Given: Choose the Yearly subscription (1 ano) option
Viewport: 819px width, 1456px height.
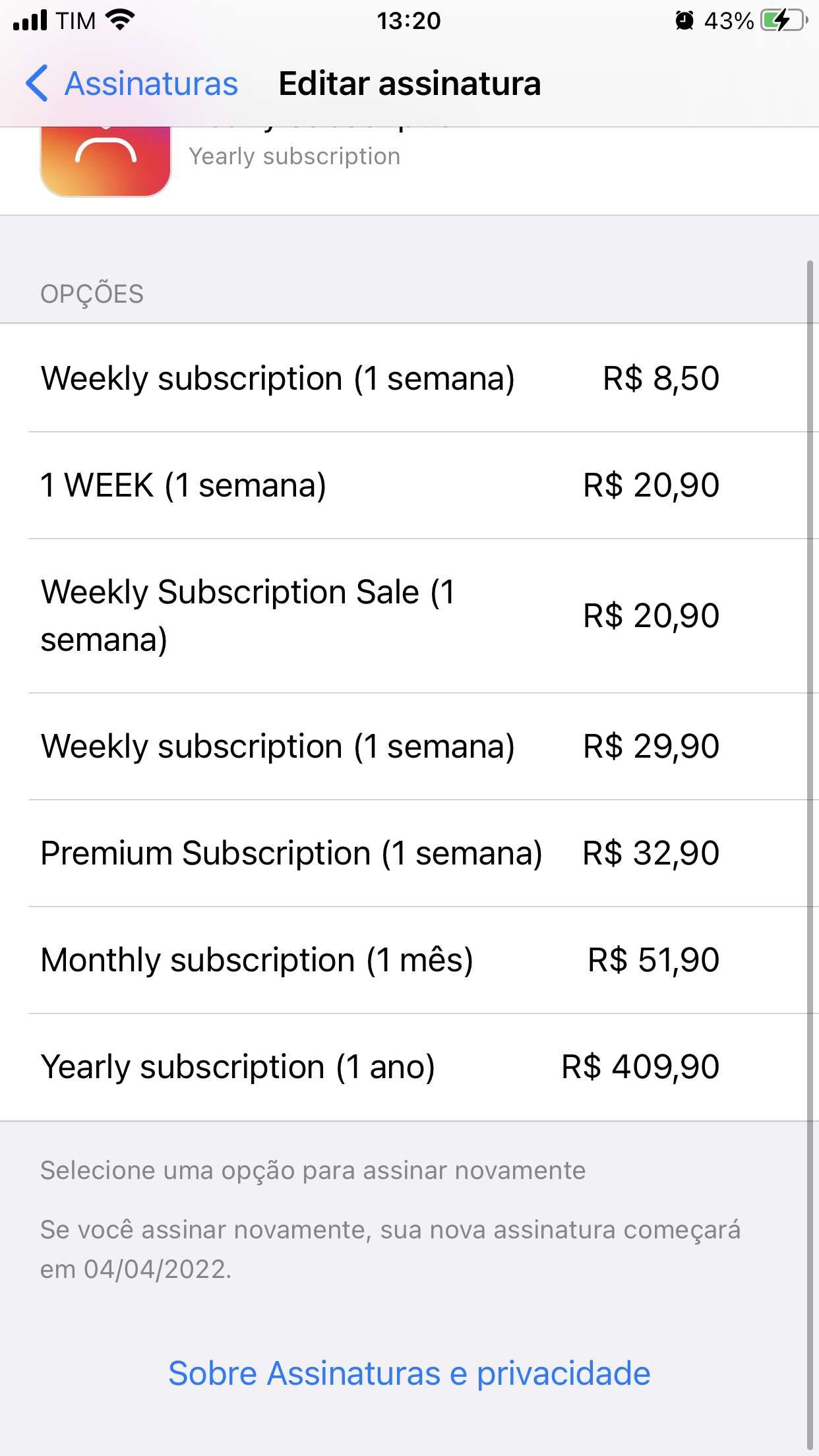Looking at the screenshot, I should click(x=380, y=1067).
